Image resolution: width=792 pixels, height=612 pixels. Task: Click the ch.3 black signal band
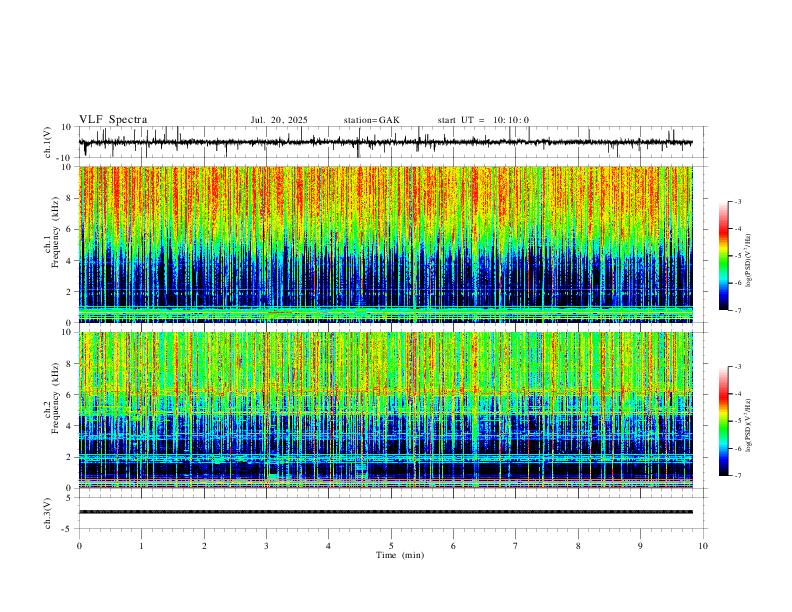point(385,512)
